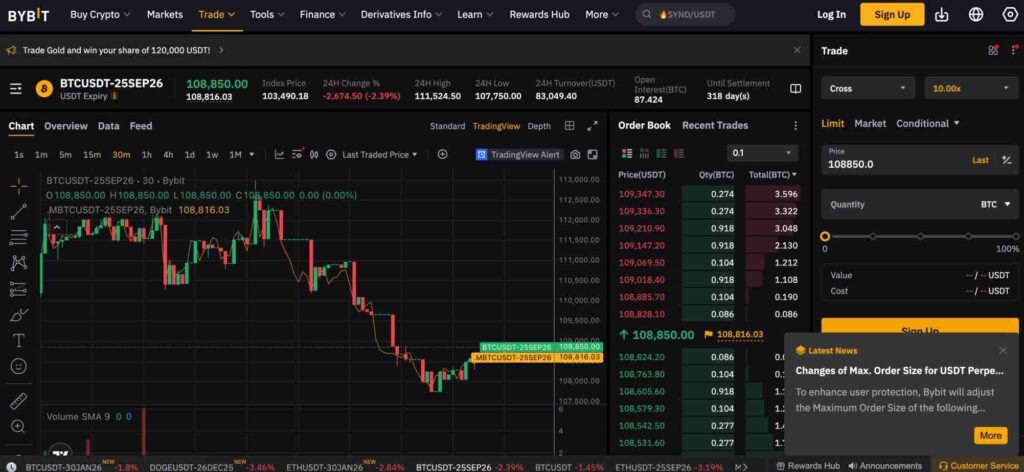
Task: Click the quantity slider start handle
Action: [825, 236]
